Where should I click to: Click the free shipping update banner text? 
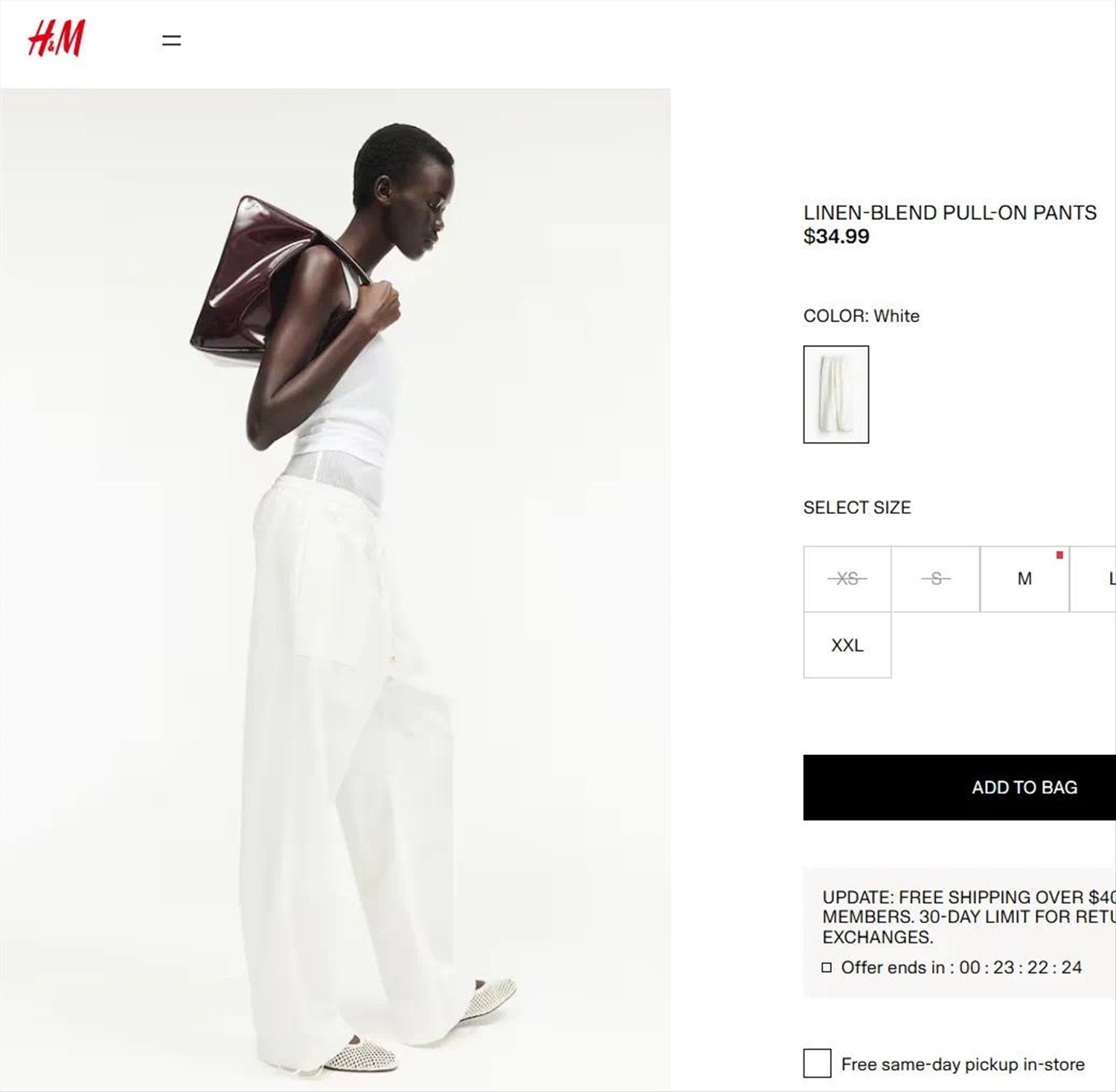click(x=969, y=917)
